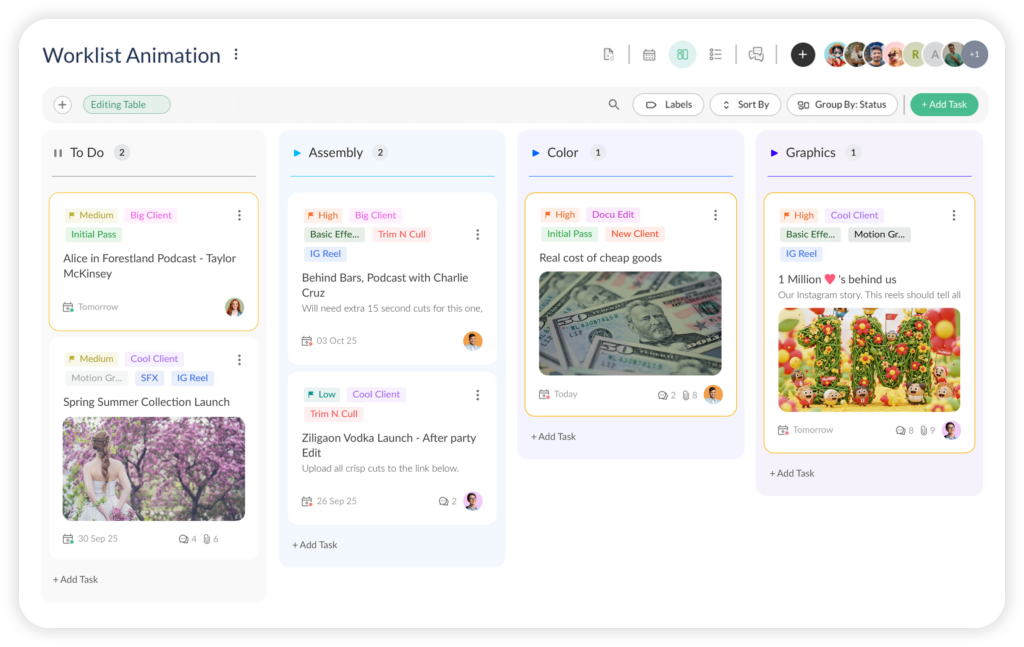Image resolution: width=1024 pixels, height=647 pixels.
Task: Open the Group By: Status dropdown
Action: tap(842, 105)
